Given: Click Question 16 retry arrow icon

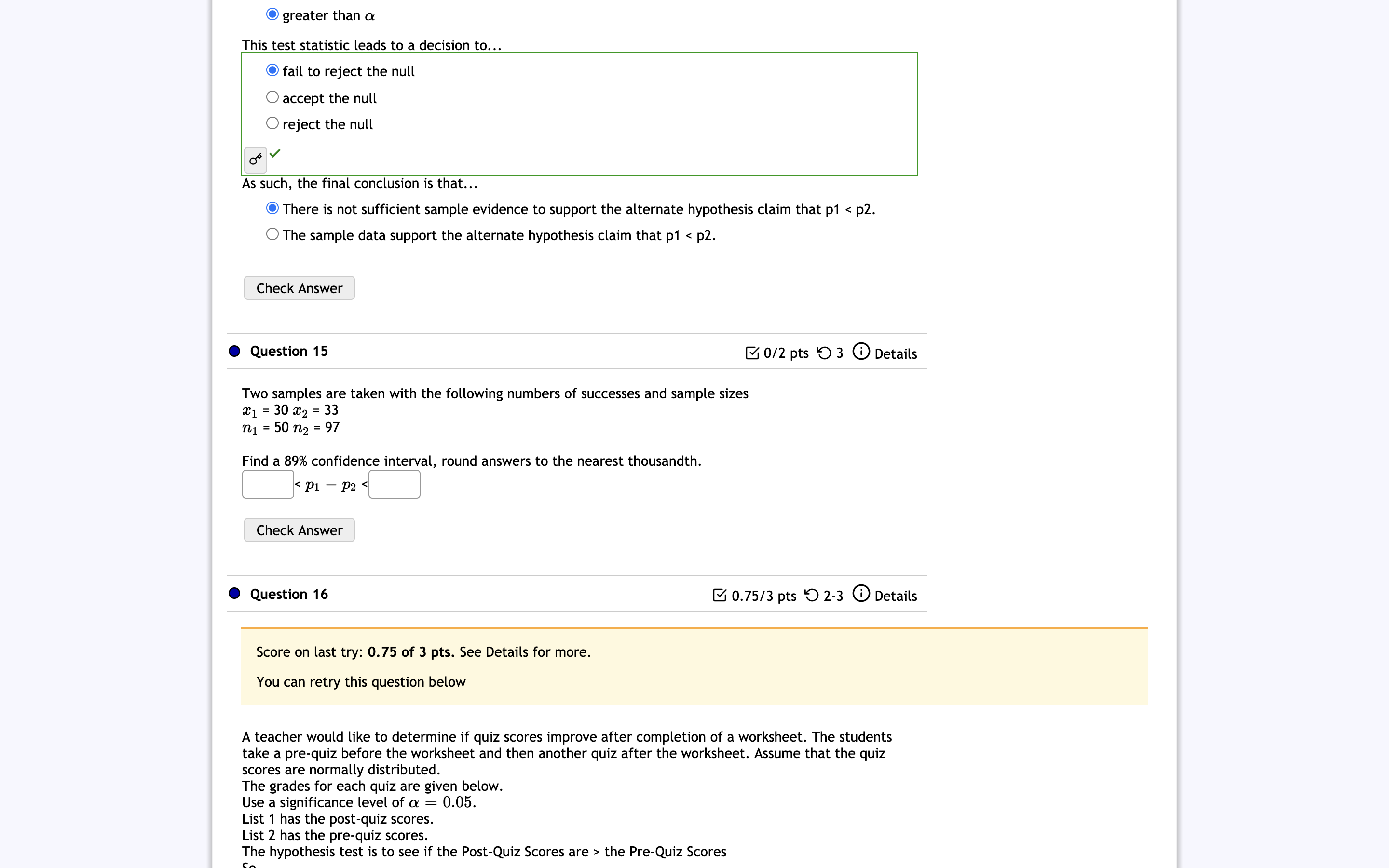Looking at the screenshot, I should click(x=812, y=596).
